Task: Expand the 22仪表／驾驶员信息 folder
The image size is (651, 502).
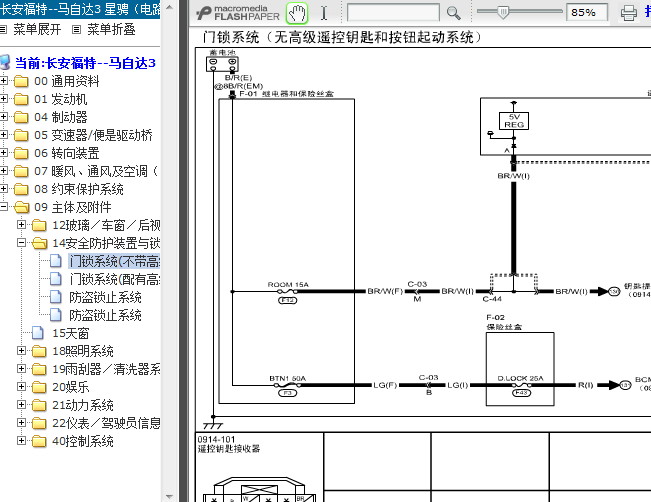Action: pos(22,422)
